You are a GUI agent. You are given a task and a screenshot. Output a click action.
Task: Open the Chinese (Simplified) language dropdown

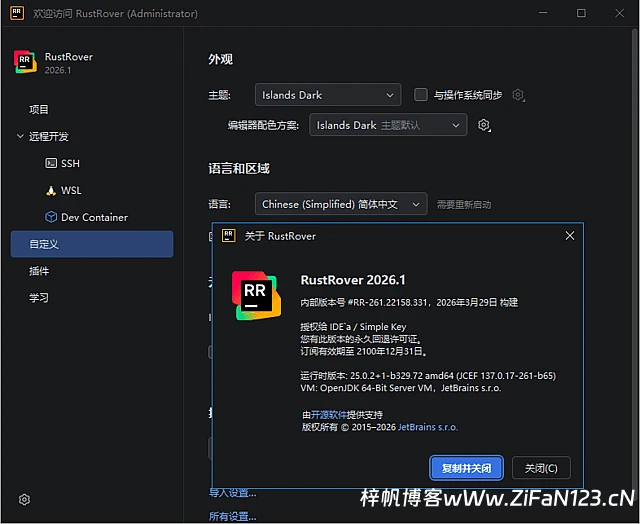[341, 204]
